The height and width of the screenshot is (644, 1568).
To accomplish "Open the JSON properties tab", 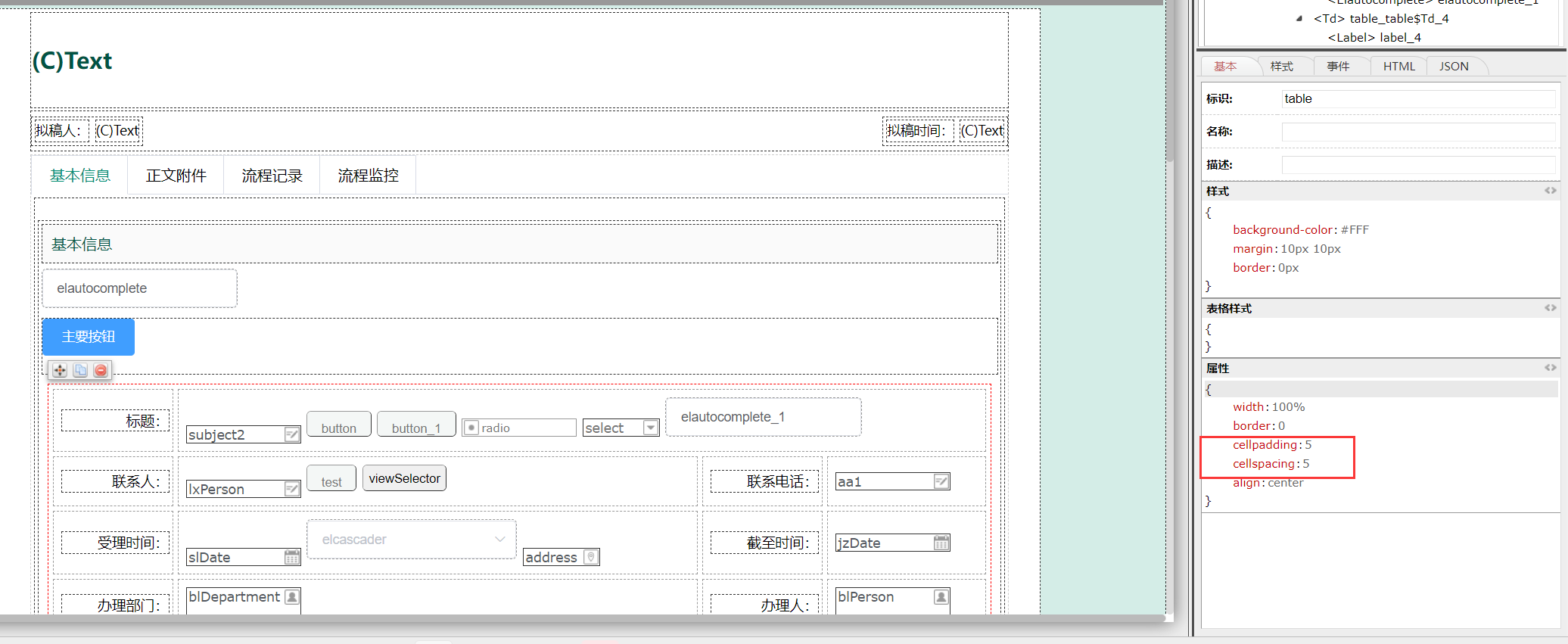I will click(x=1454, y=66).
